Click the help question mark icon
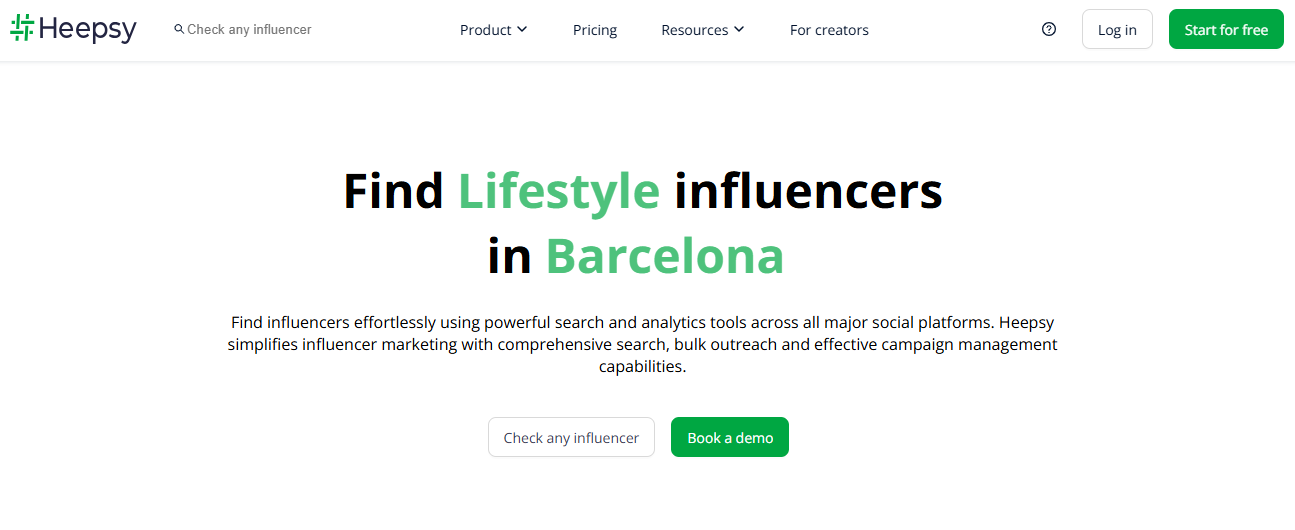 (x=1049, y=29)
